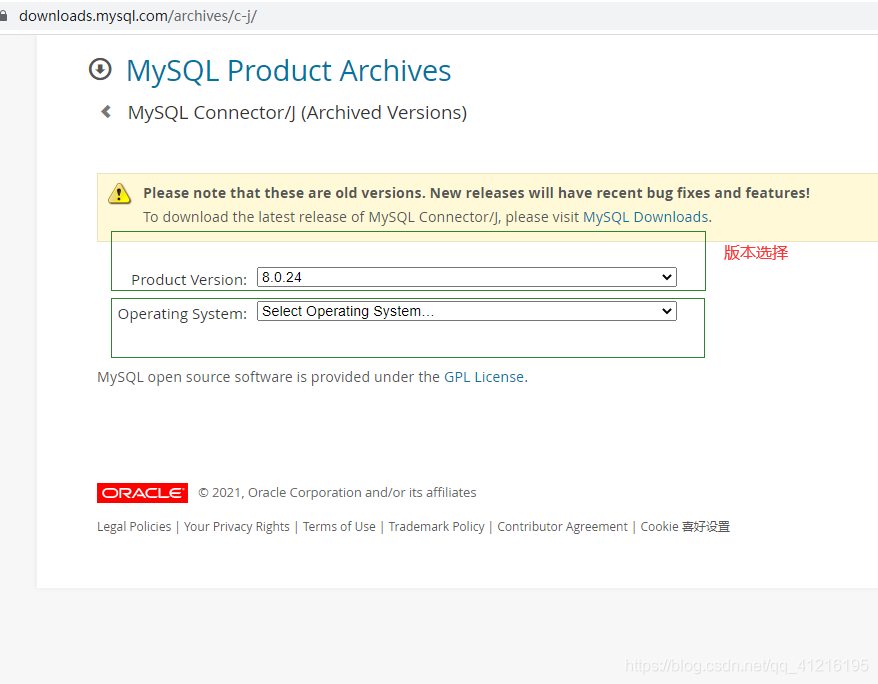This screenshot has height=684, width=878.
Task: Click the address bar URL downloads.mysql.com/archives/c-j/
Action: point(138,16)
